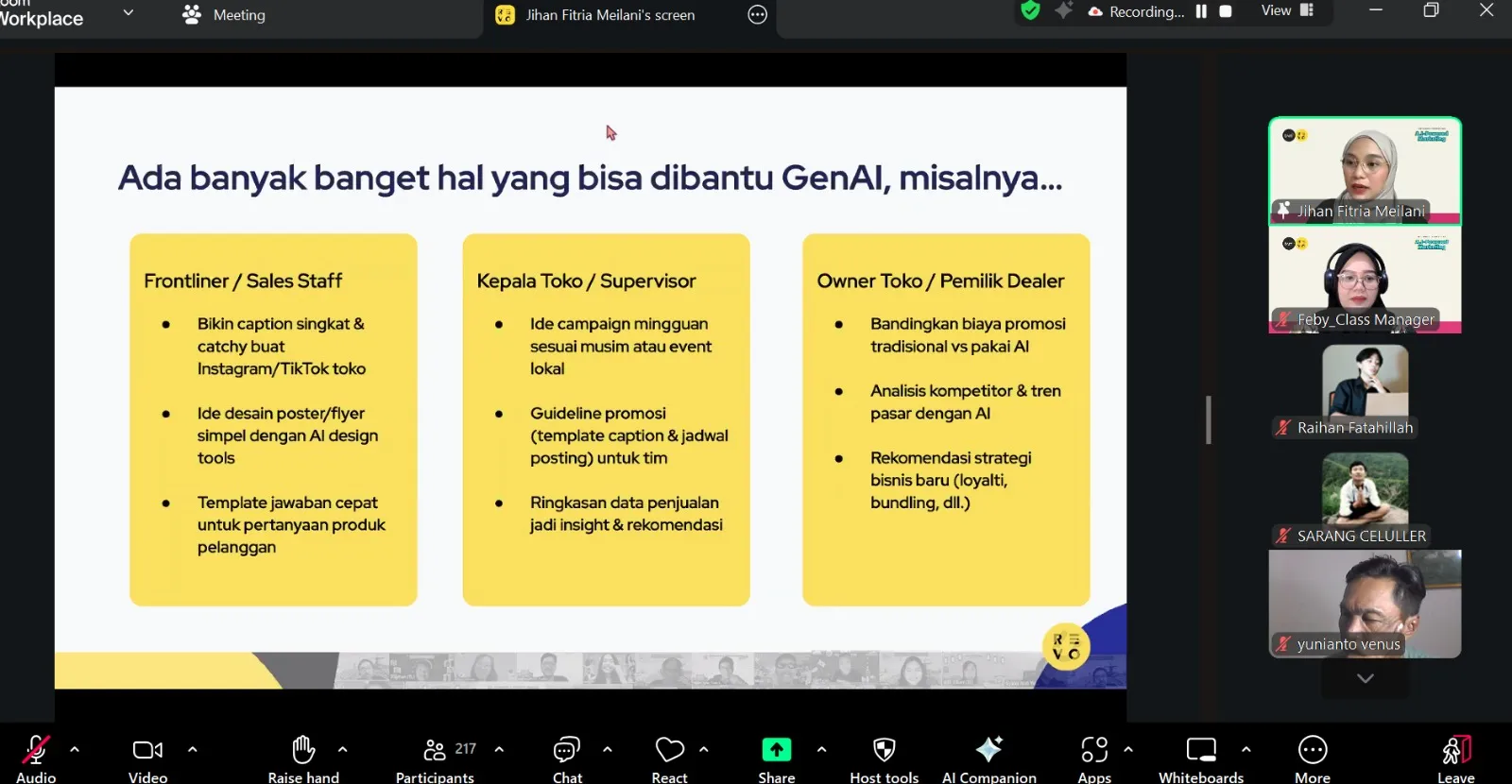Screen dimensions: 1512x784
Task: Open screen share options ellipsis icon
Action: coord(757,14)
